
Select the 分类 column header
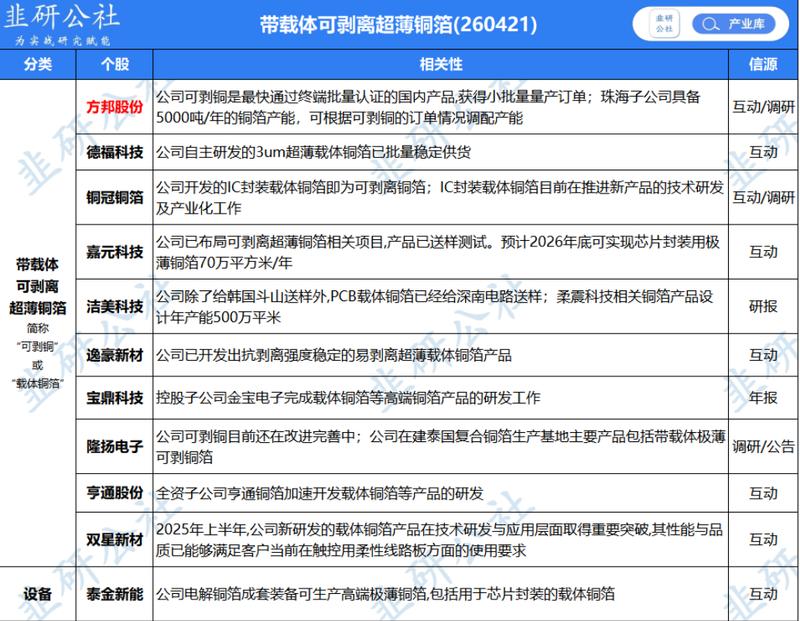[x=38, y=64]
